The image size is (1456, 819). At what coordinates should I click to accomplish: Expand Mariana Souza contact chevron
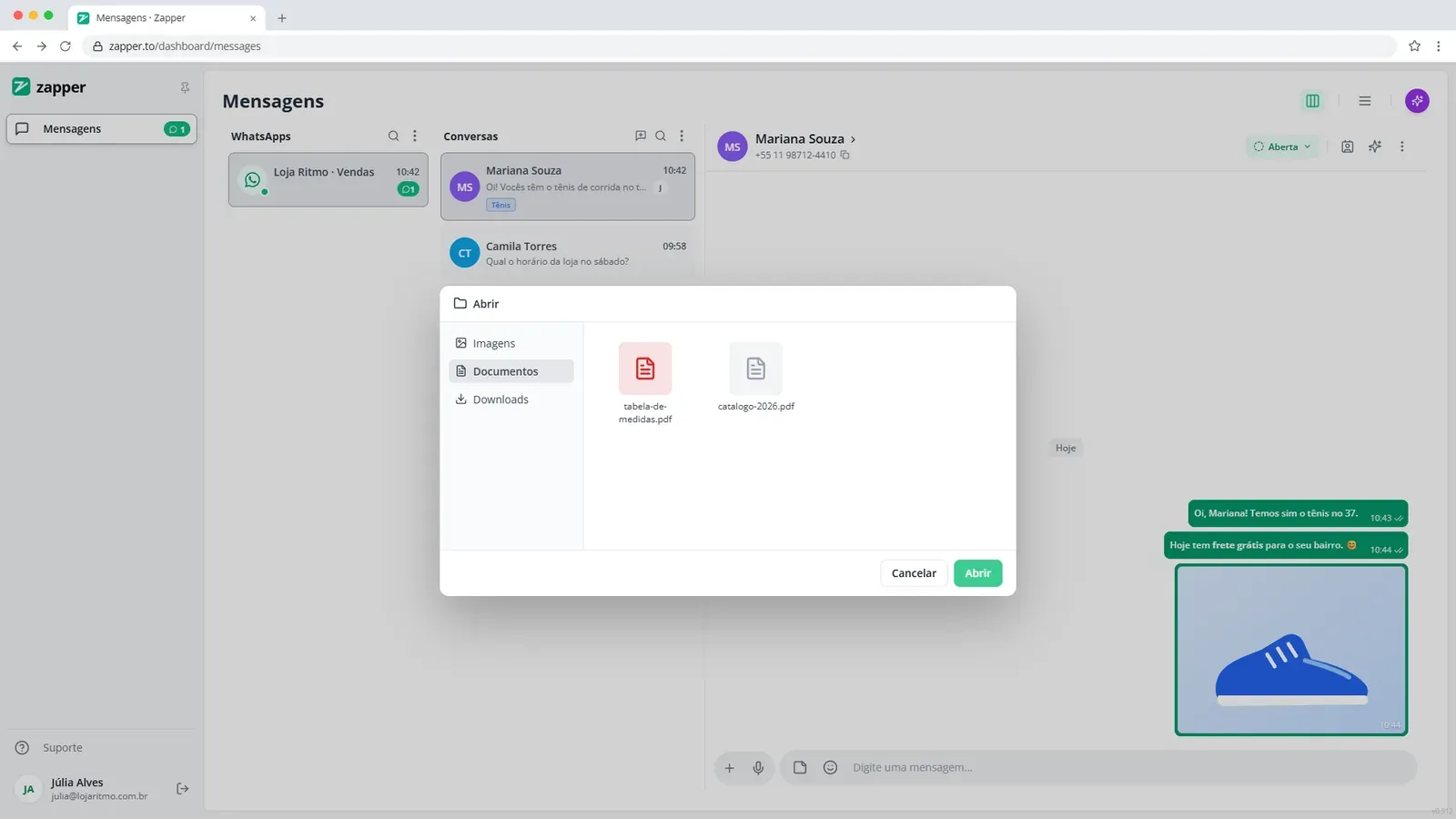click(853, 139)
